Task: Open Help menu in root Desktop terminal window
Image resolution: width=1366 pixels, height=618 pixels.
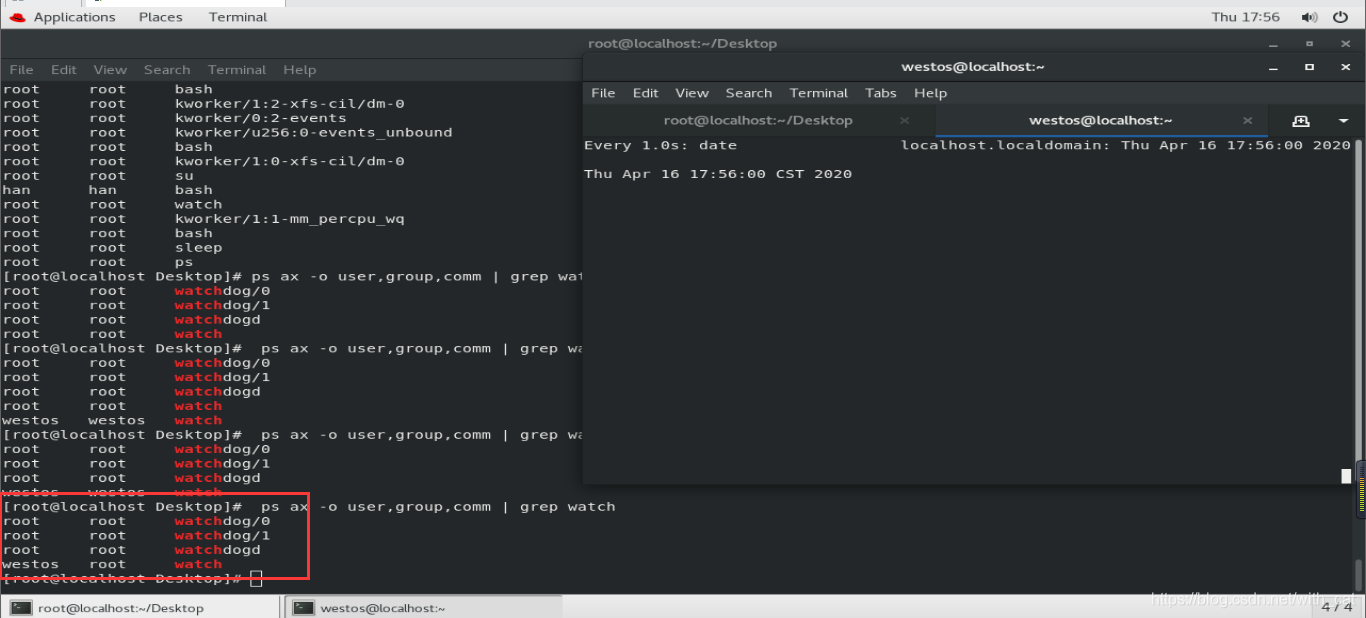Action: click(299, 70)
